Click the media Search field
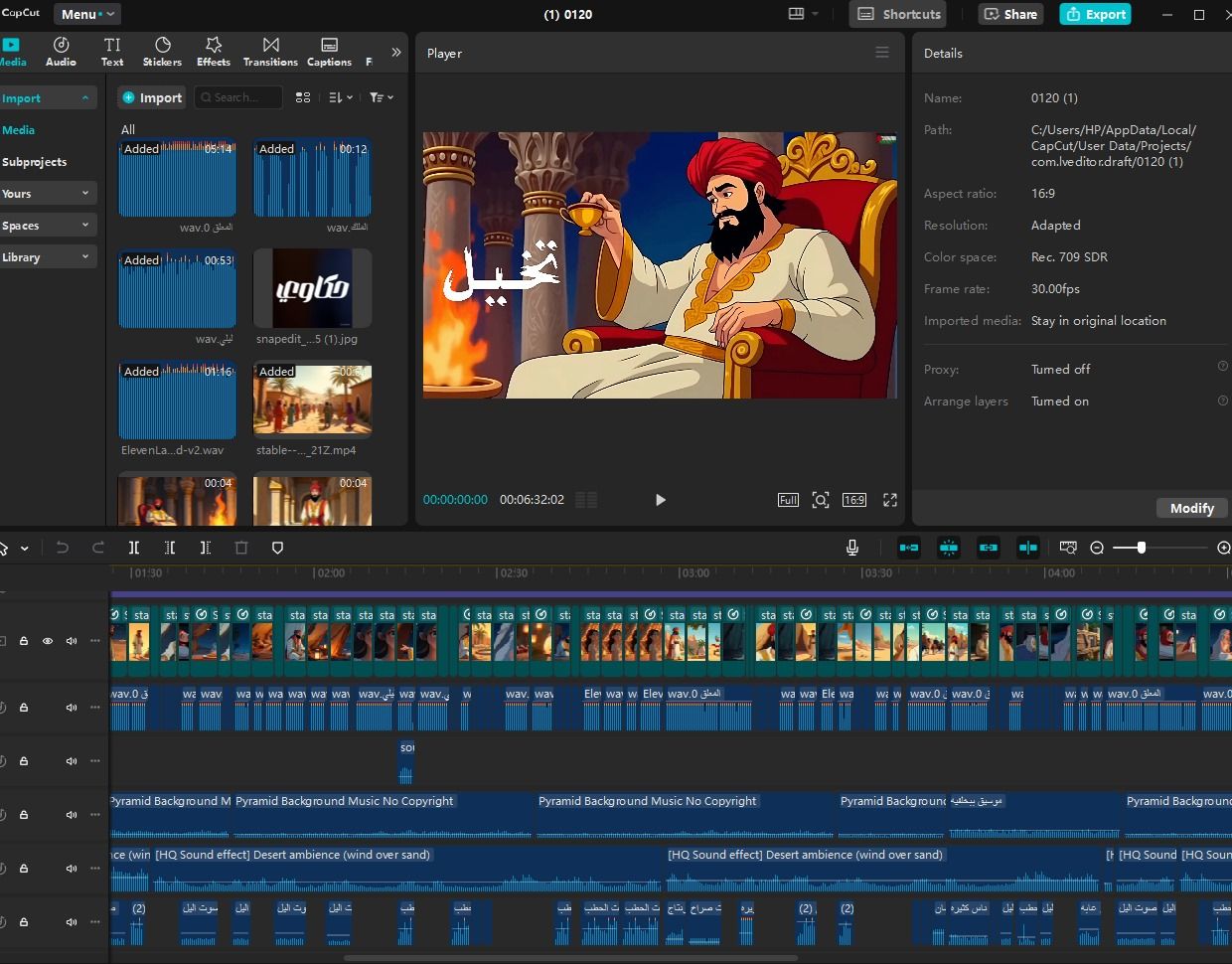This screenshot has width=1232, height=964. pyautogui.click(x=238, y=97)
